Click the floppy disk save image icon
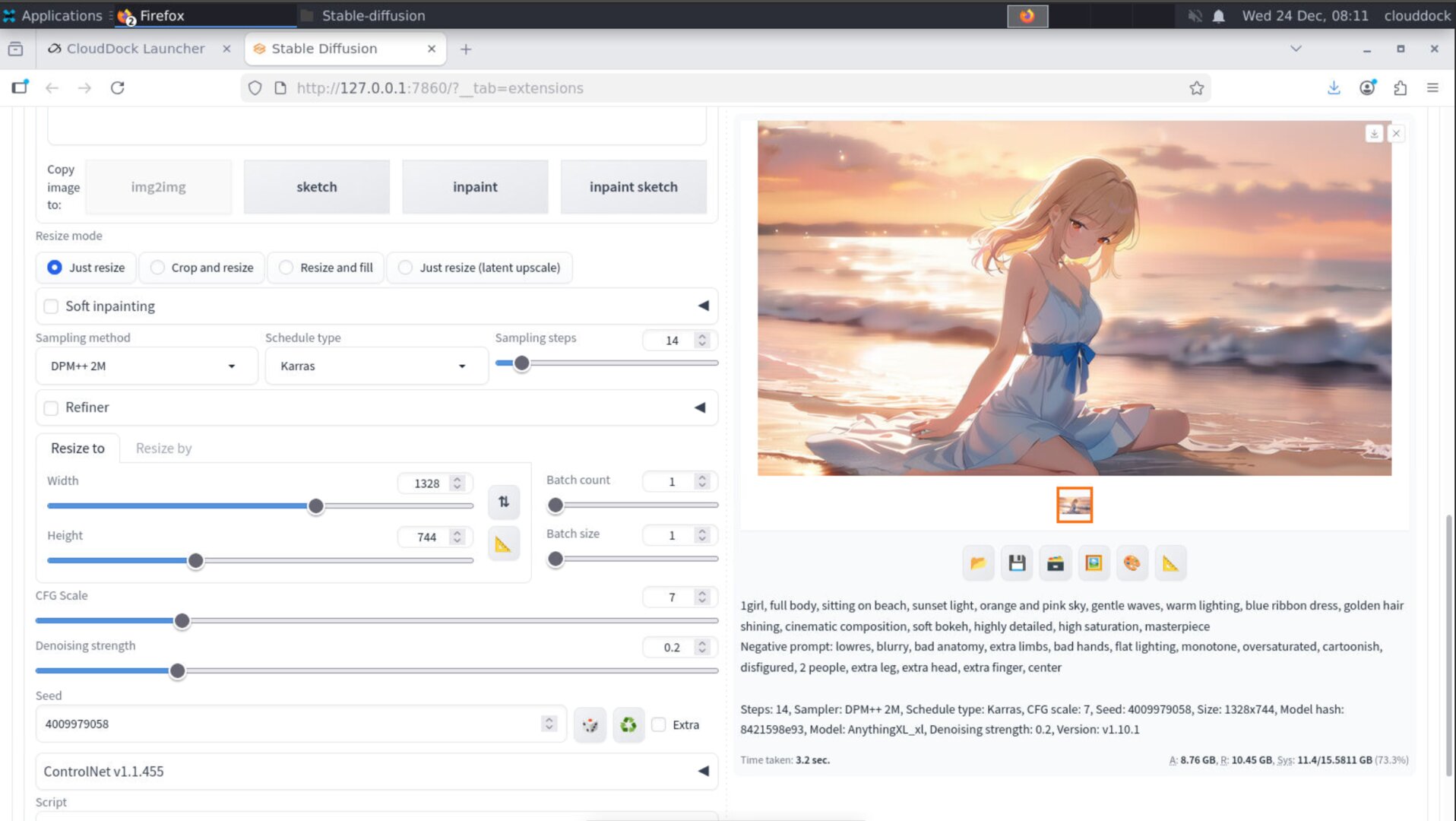This screenshot has width=1456, height=821. tap(1017, 563)
